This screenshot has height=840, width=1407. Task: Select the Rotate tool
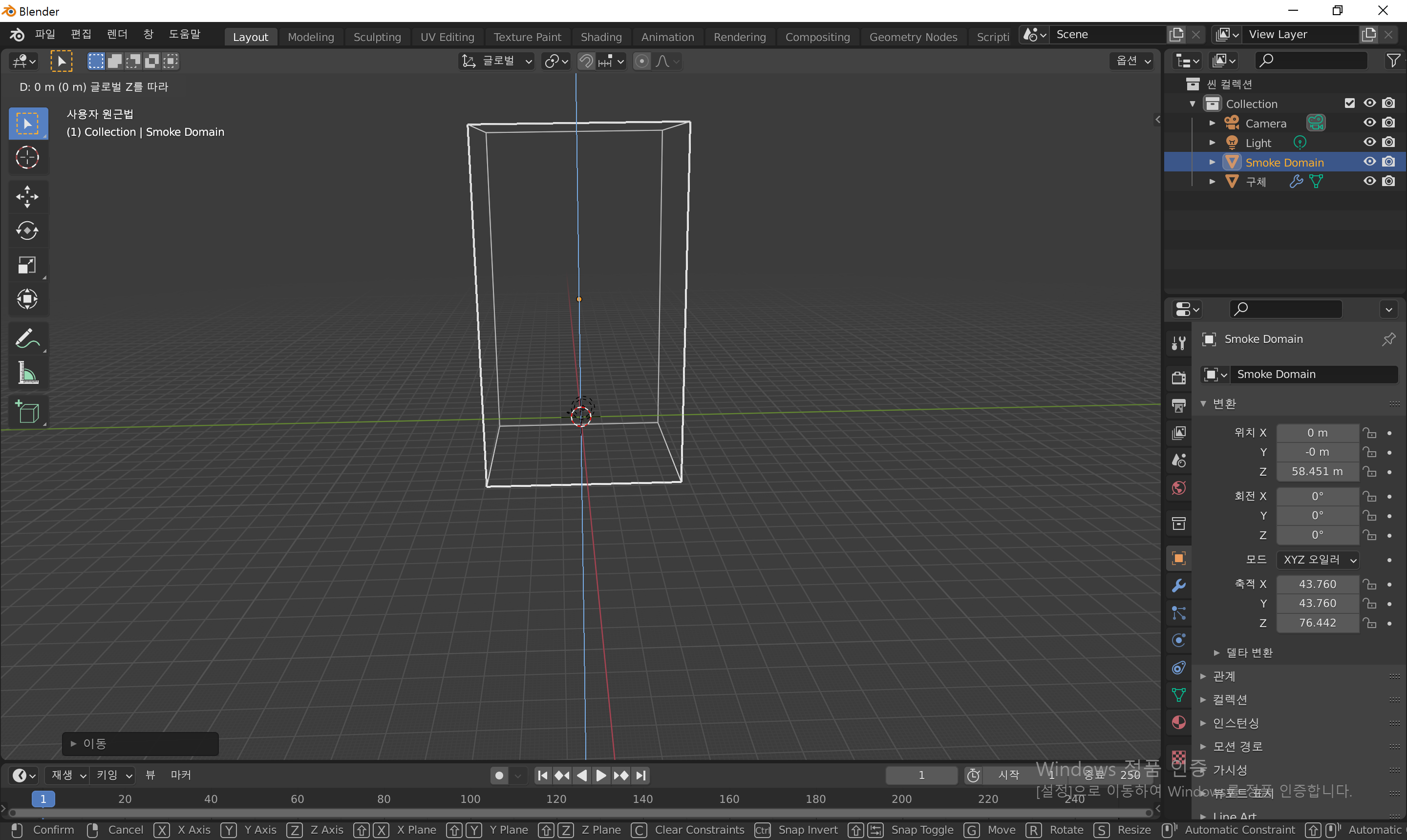point(28,231)
